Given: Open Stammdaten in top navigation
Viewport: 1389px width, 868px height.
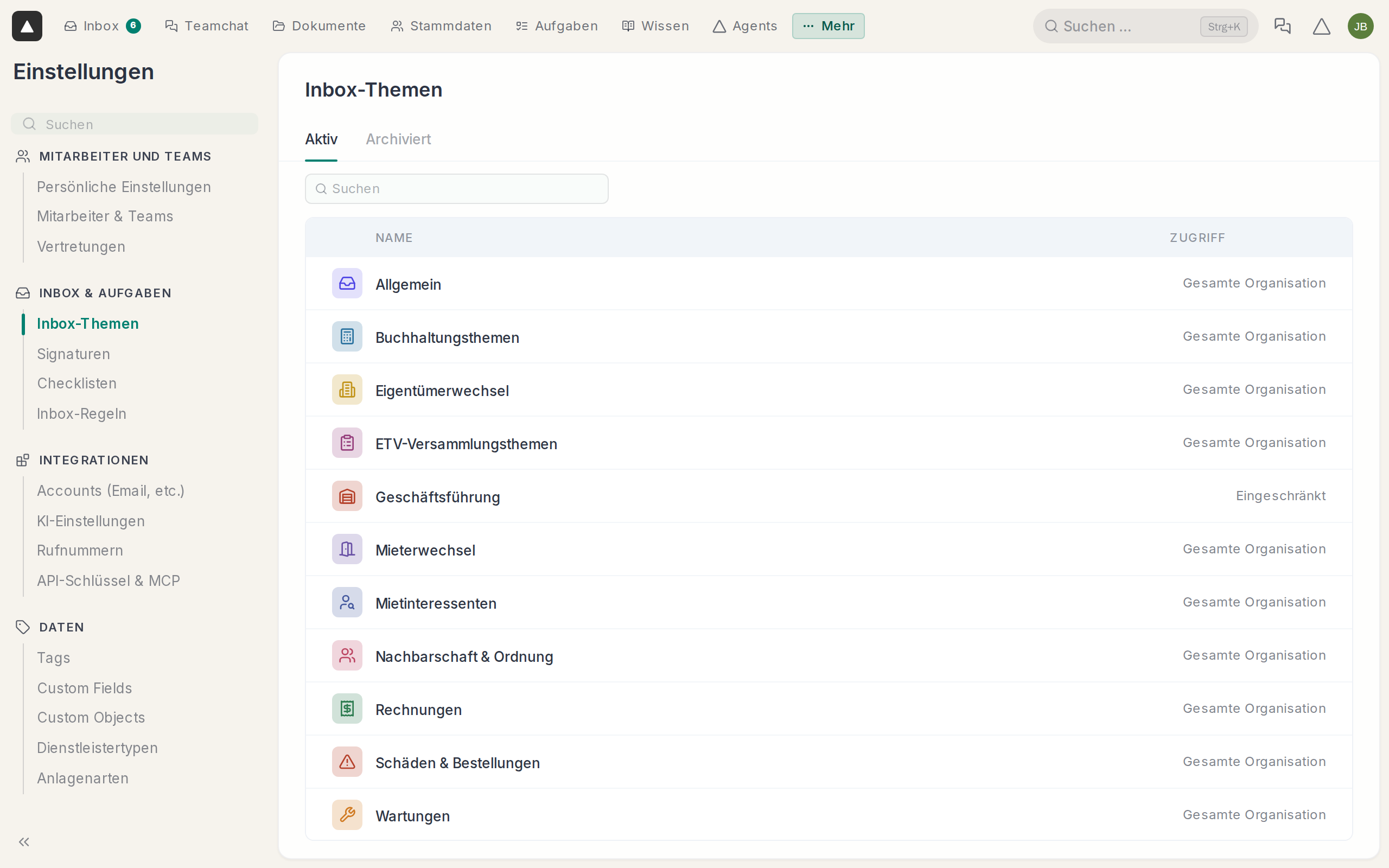Looking at the screenshot, I should [441, 26].
